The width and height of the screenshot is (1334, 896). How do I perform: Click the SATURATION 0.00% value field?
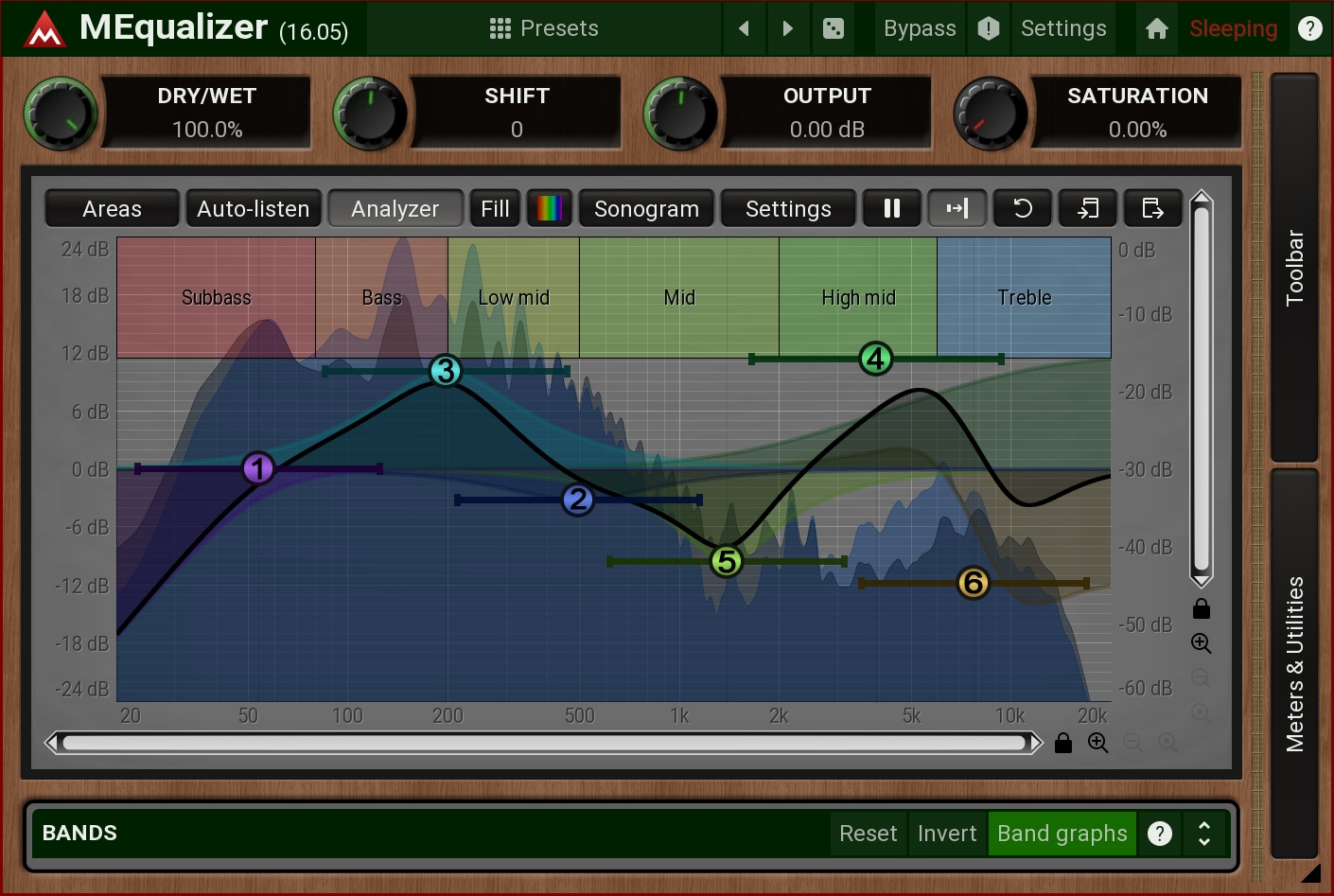(1137, 113)
